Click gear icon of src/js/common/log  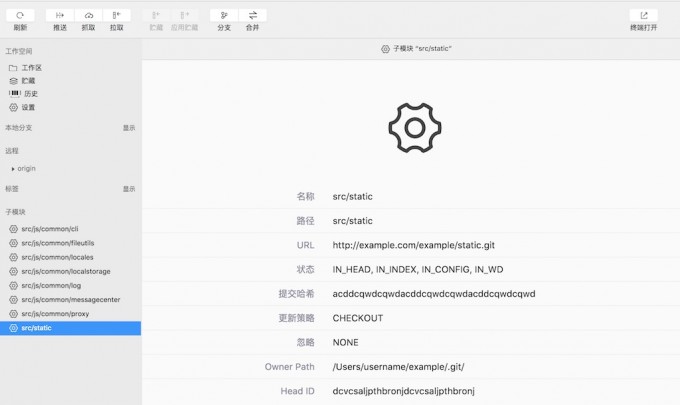tap(13, 285)
